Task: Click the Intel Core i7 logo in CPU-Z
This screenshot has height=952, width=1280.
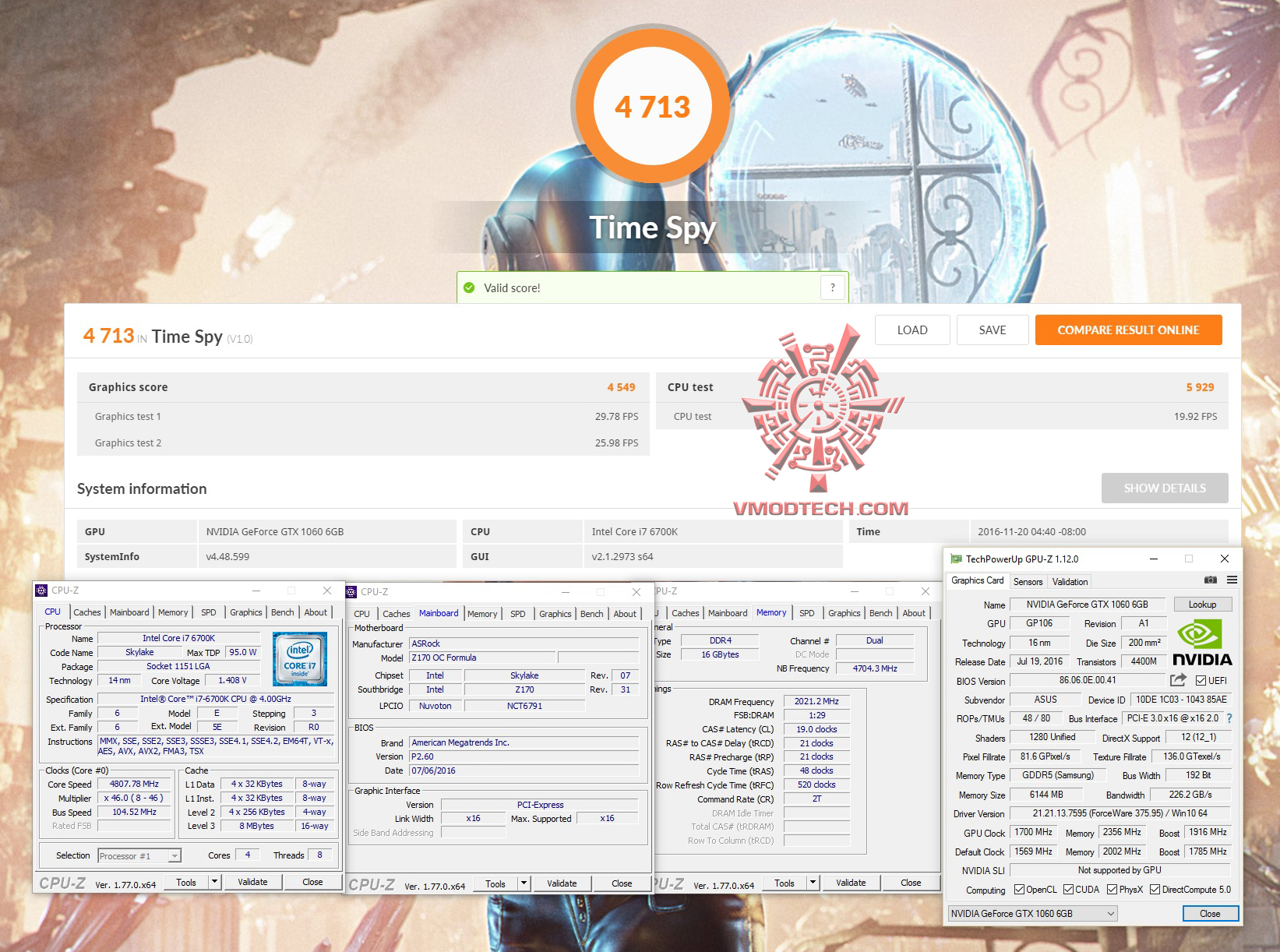Action: pos(300,659)
